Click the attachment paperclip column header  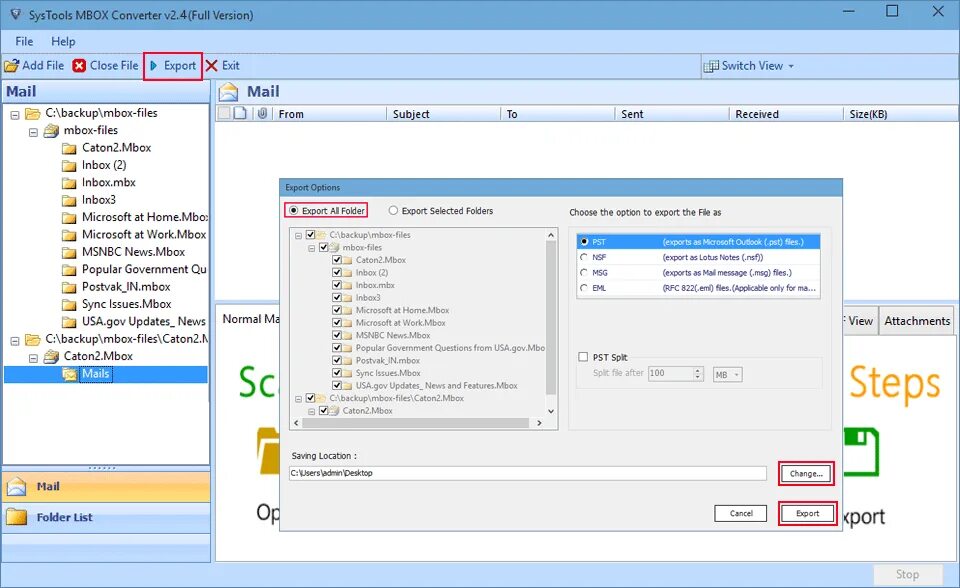(262, 113)
